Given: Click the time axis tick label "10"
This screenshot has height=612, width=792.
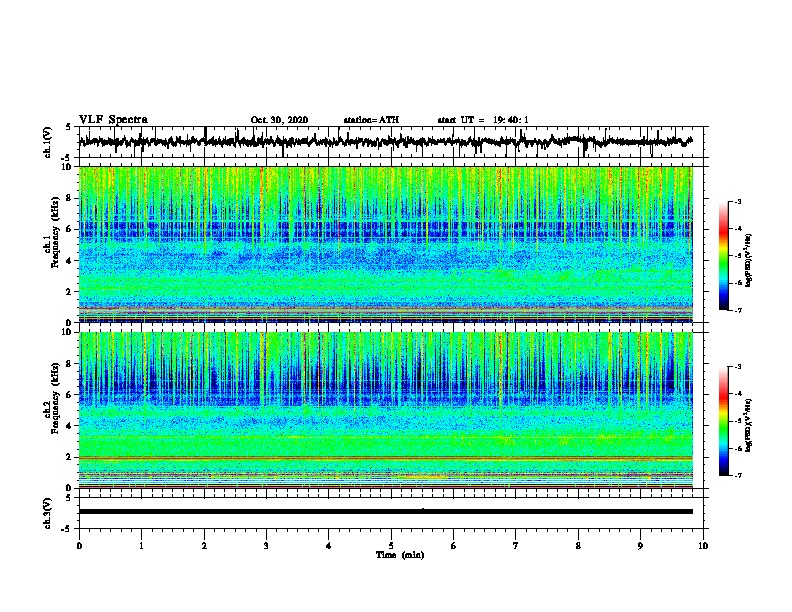Looking at the screenshot, I should pyautogui.click(x=703, y=546).
